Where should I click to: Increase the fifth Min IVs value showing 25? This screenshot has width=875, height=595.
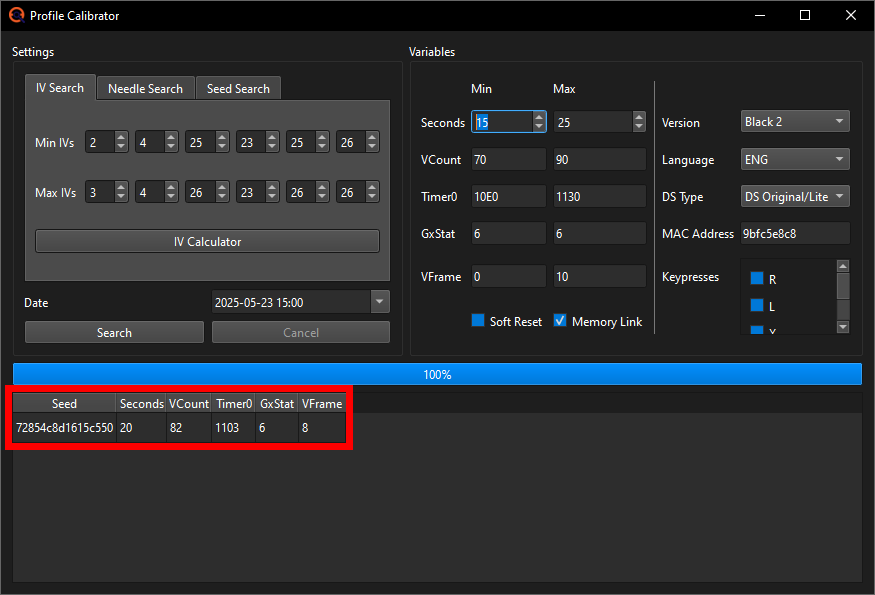click(x=322, y=137)
